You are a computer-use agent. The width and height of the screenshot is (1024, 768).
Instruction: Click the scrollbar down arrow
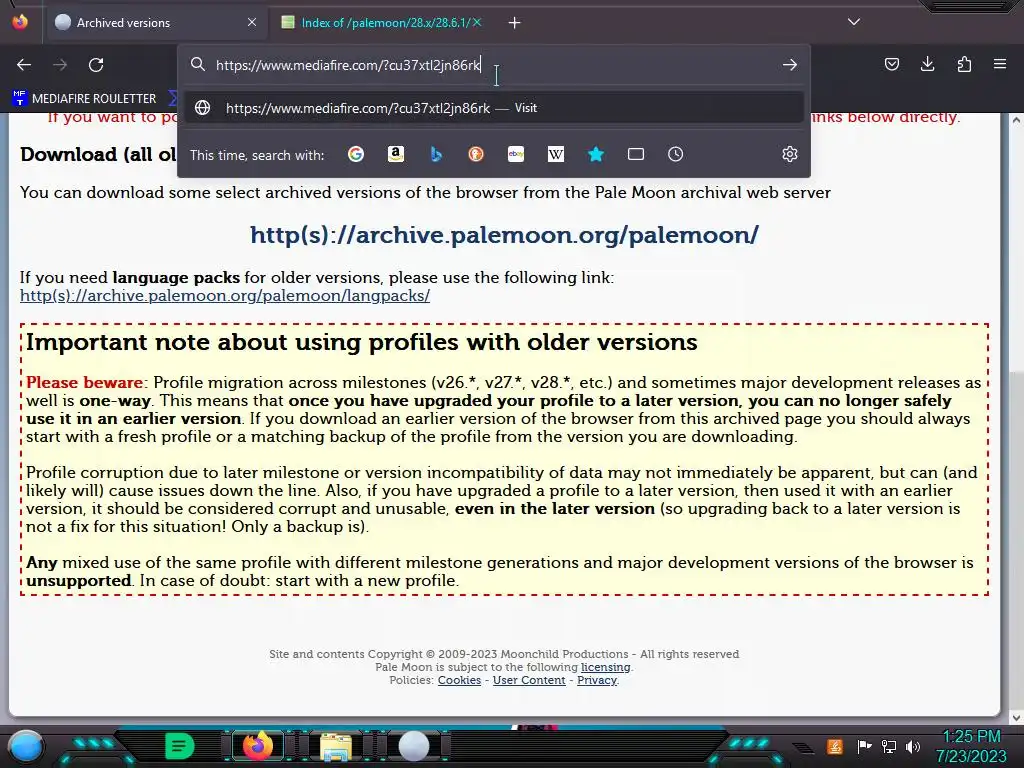click(1016, 718)
